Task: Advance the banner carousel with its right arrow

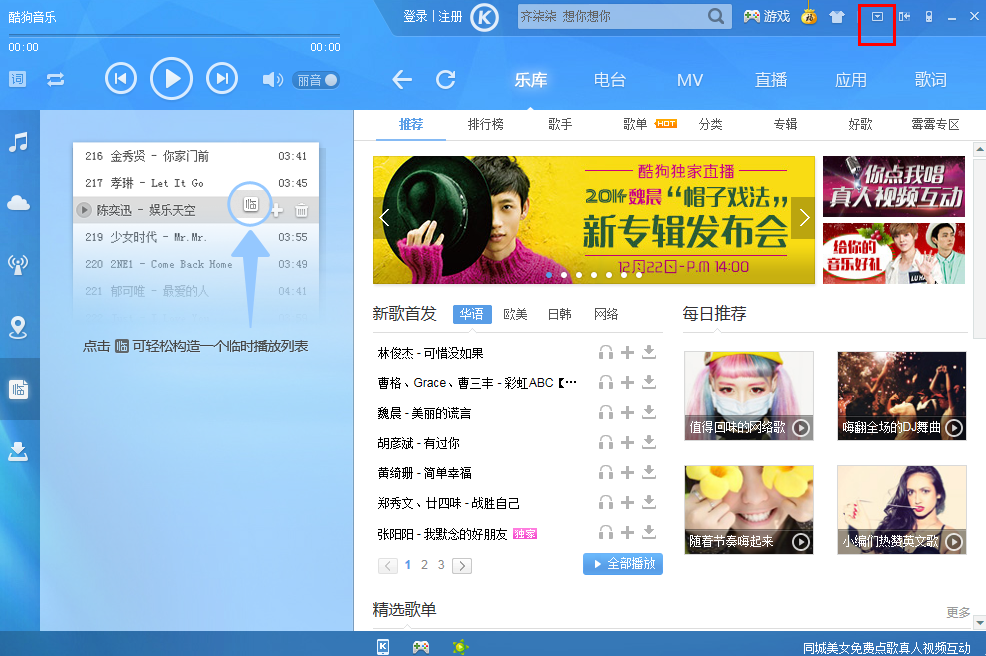Action: [x=804, y=219]
